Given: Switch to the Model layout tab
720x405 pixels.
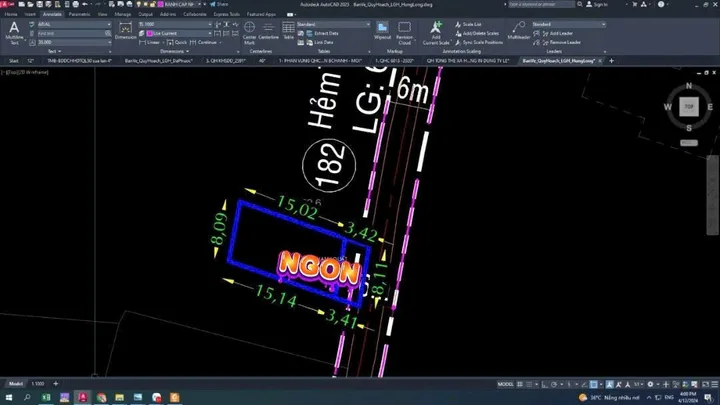Looking at the screenshot, I should (16, 383).
